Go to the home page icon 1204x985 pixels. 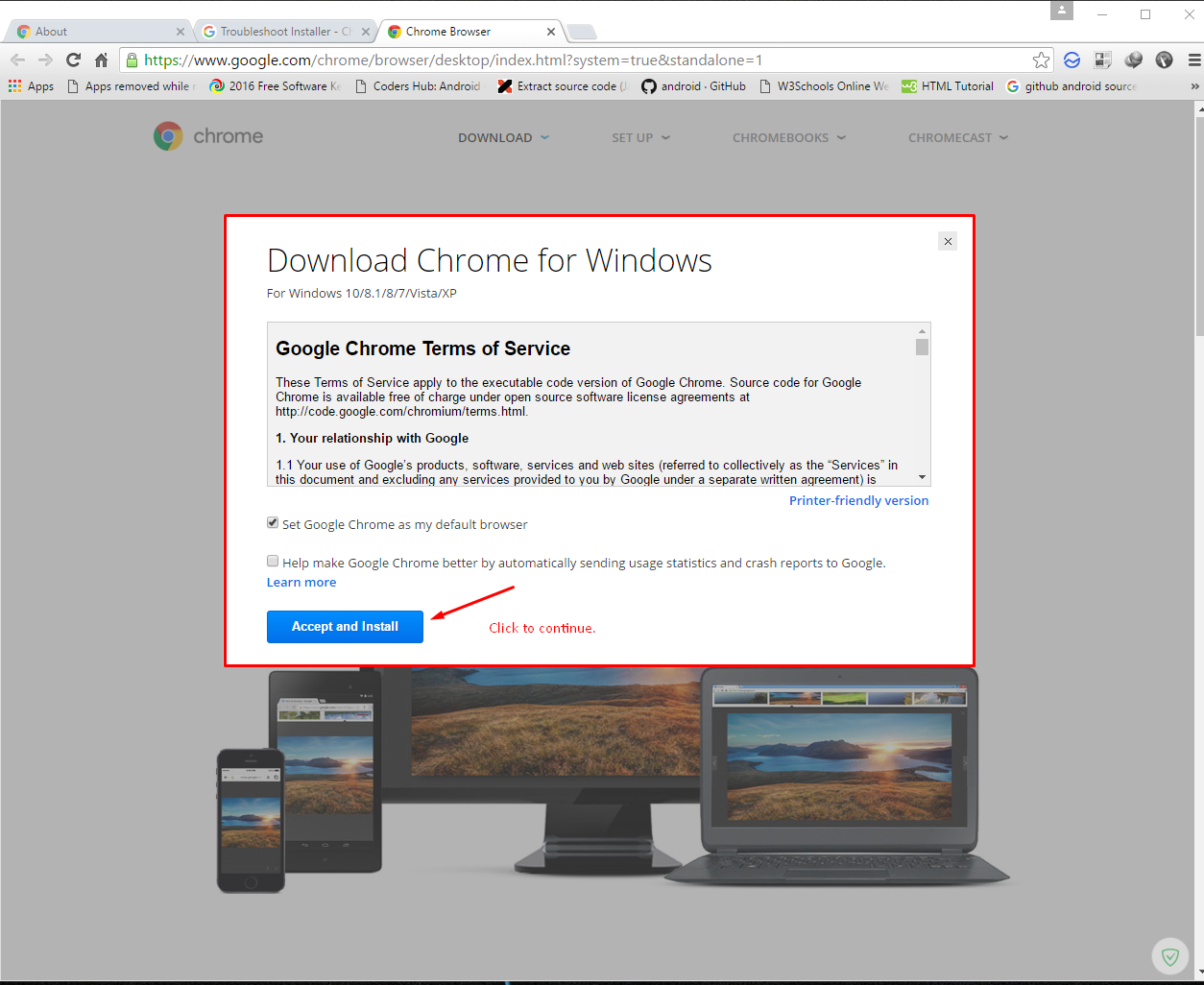point(101,60)
